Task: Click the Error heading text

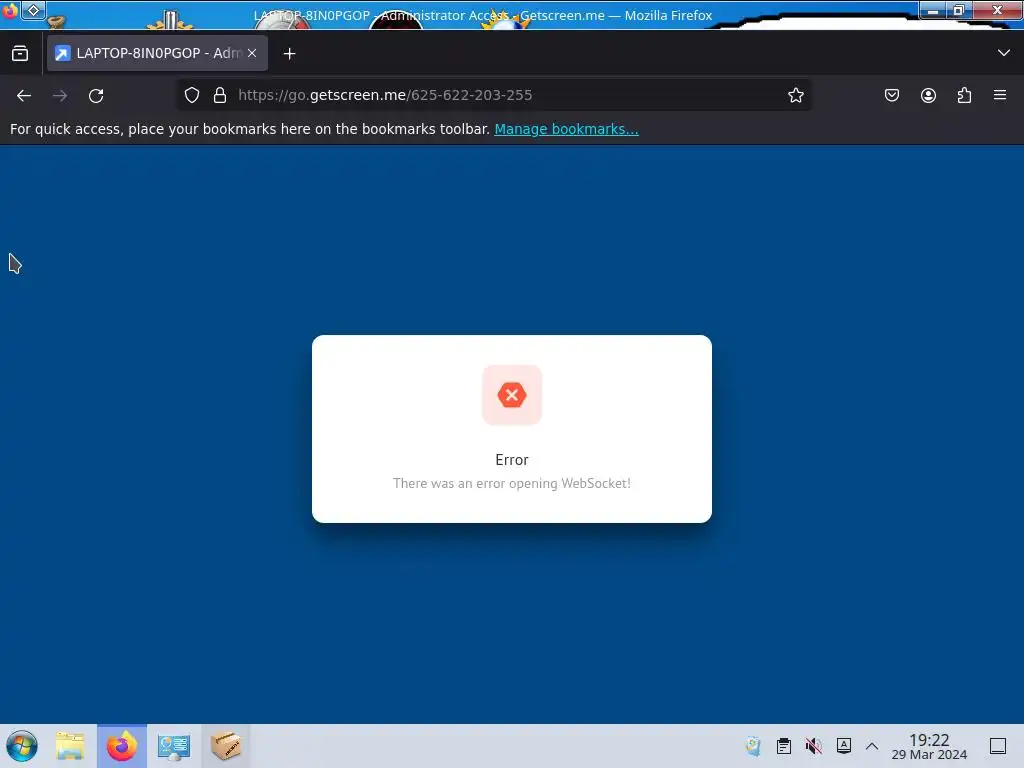Action: tap(511, 460)
